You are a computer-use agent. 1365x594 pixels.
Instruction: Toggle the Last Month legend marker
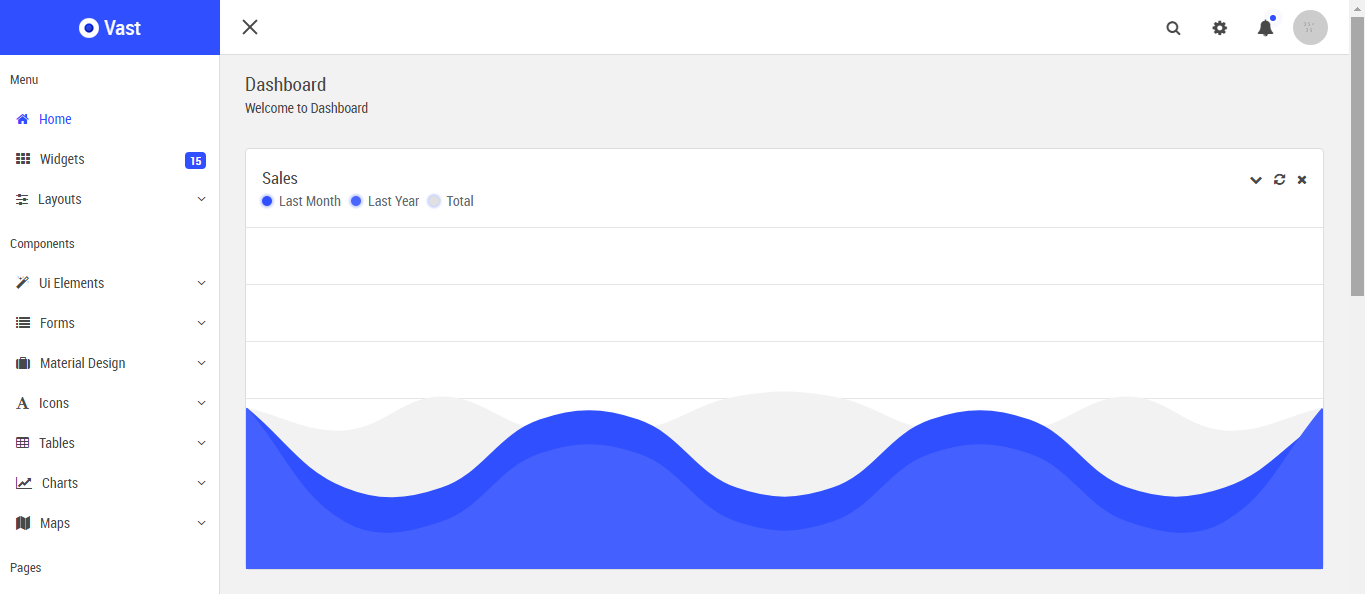267,201
